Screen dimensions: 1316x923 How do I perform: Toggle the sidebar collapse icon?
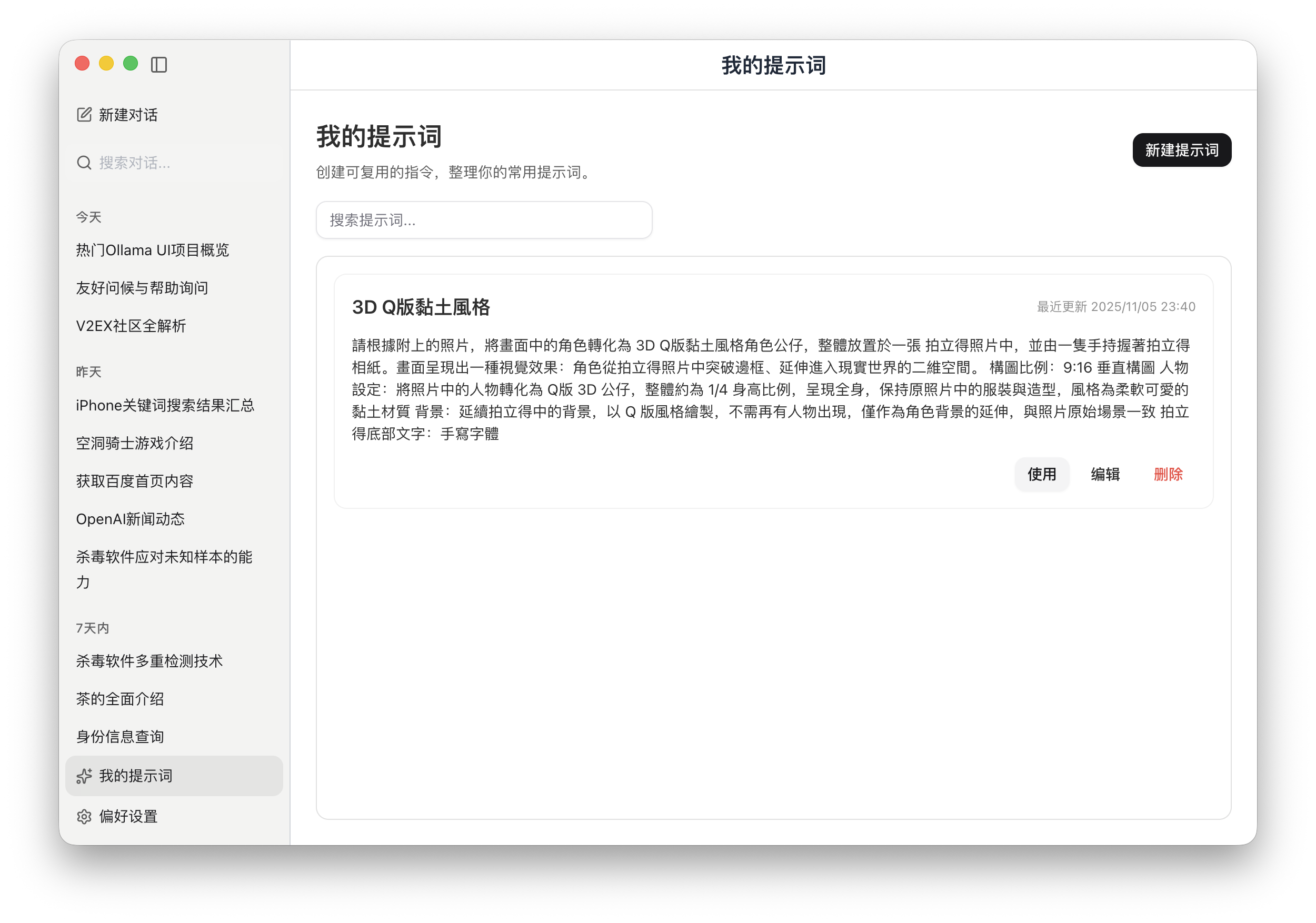click(160, 65)
